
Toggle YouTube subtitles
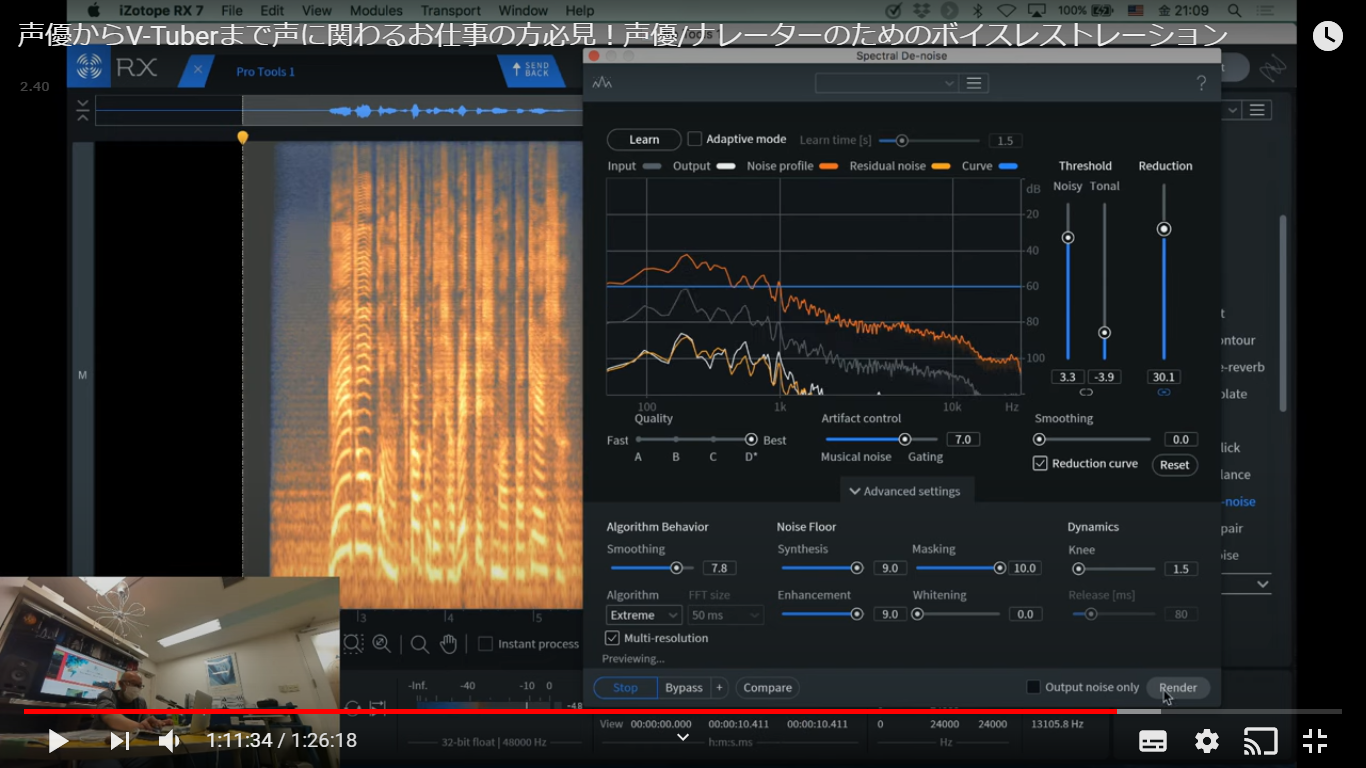click(x=1153, y=741)
